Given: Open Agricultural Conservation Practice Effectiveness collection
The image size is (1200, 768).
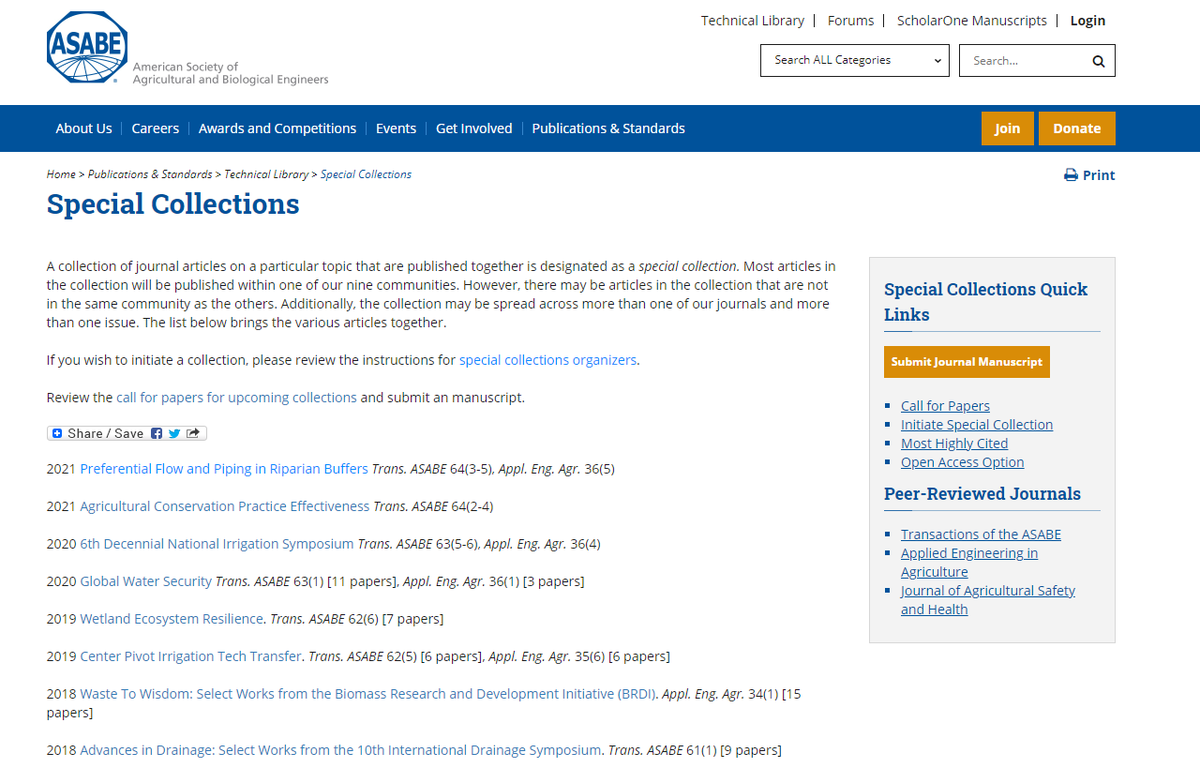Looking at the screenshot, I should tap(225, 506).
